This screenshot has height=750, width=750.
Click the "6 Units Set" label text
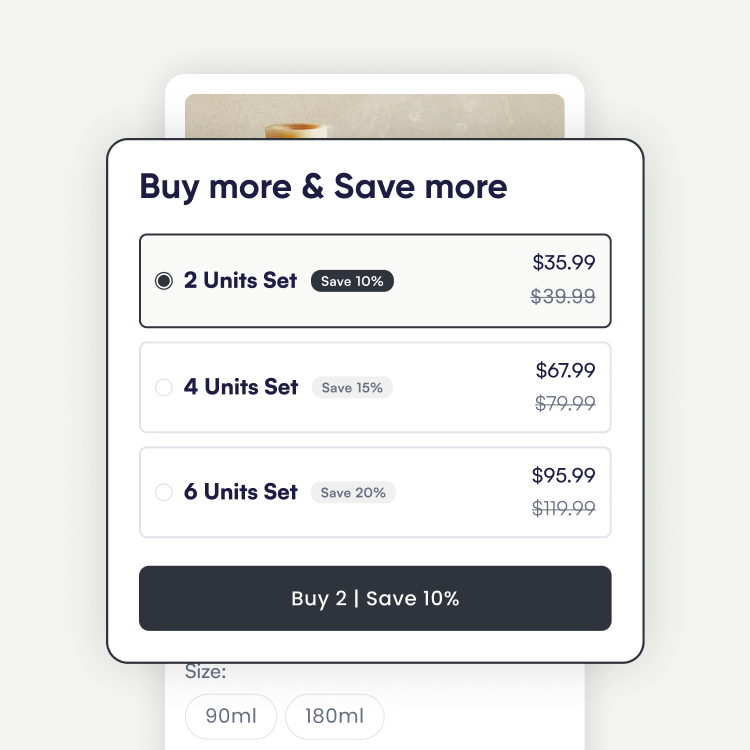click(x=241, y=492)
